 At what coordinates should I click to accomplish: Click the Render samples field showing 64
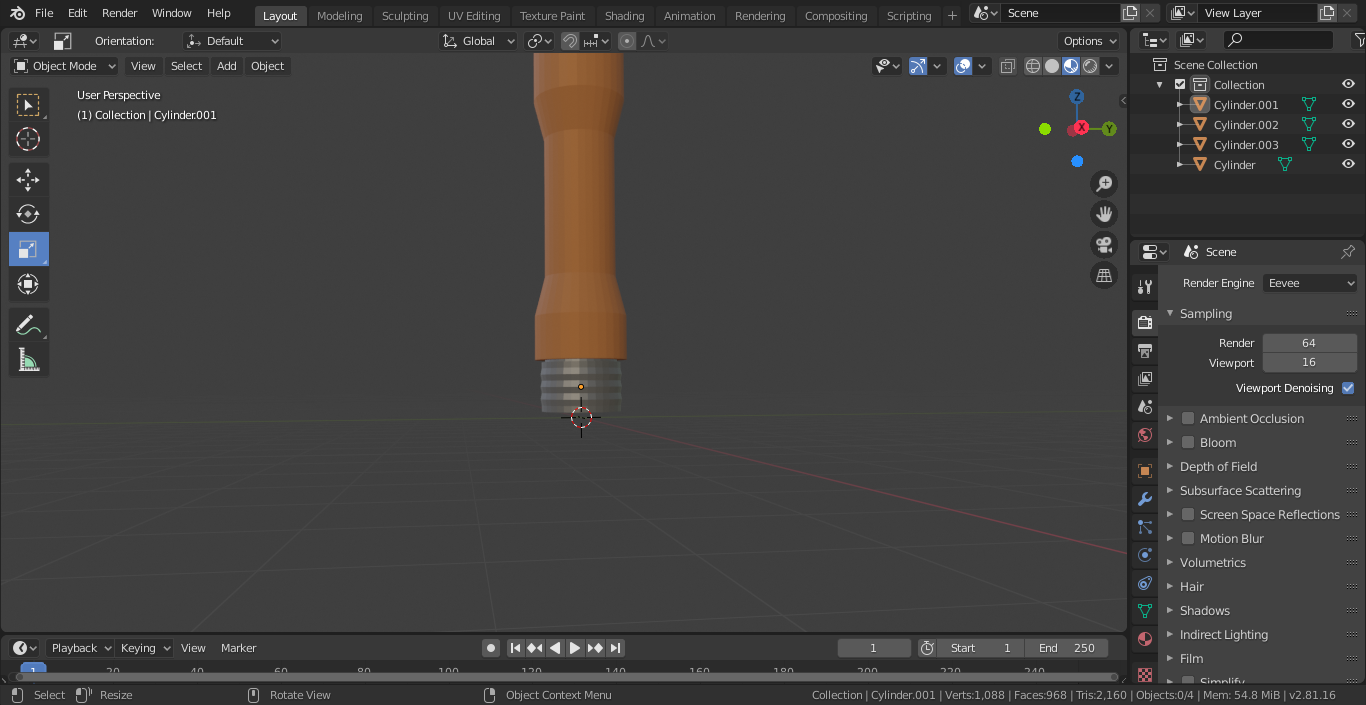[x=1308, y=343]
